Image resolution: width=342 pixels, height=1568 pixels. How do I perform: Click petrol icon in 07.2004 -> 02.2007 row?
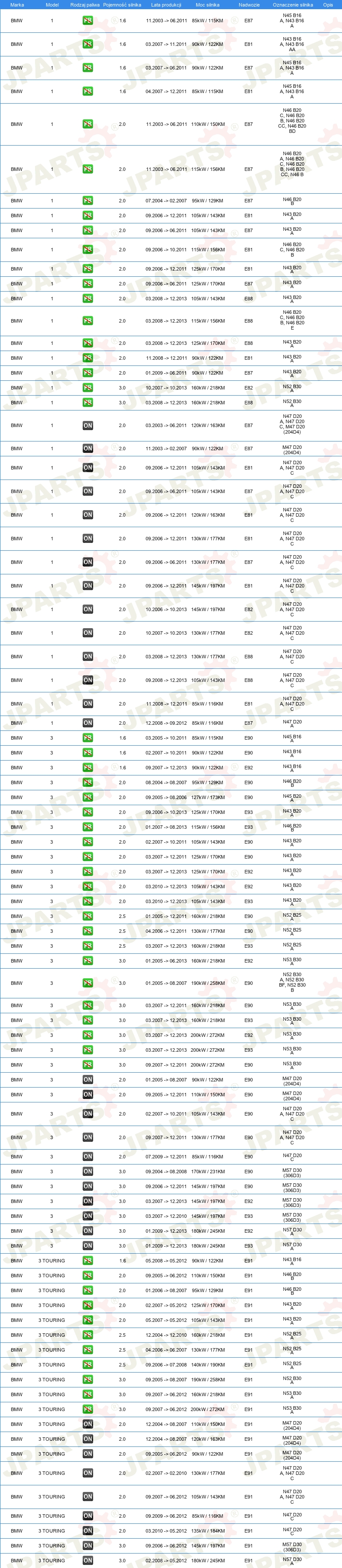tap(87, 201)
